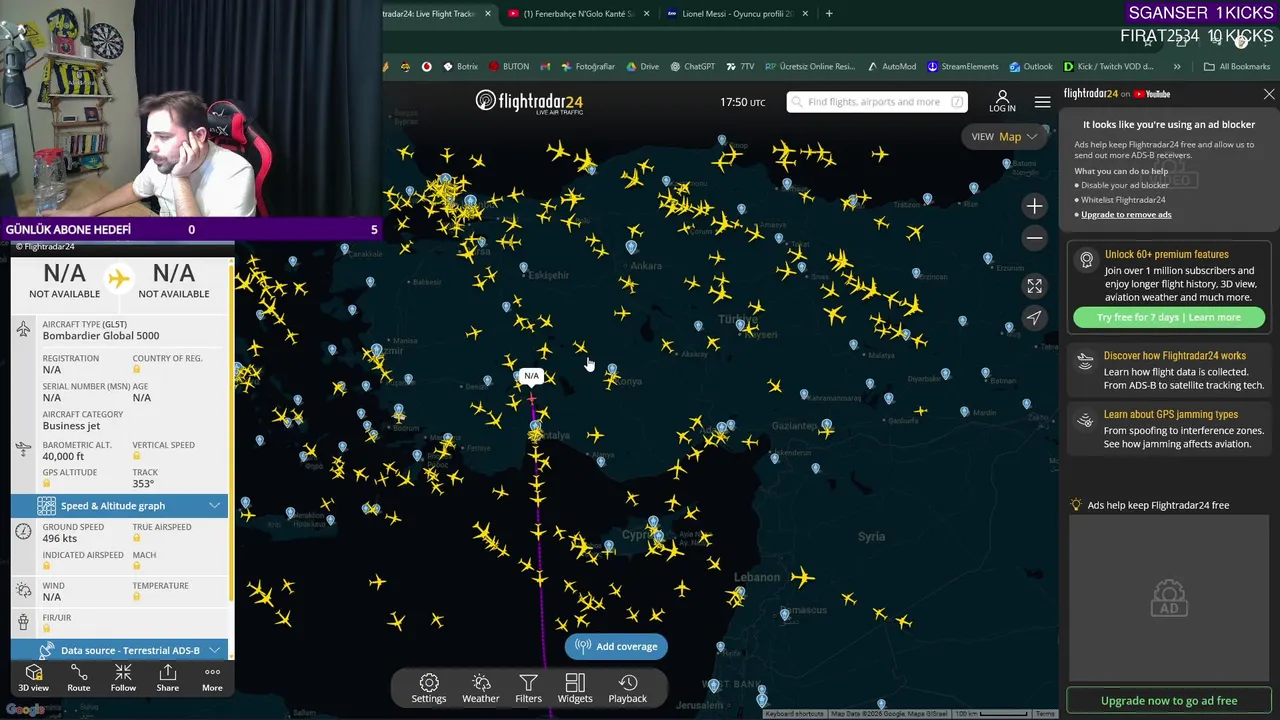Share this flight

168,678
